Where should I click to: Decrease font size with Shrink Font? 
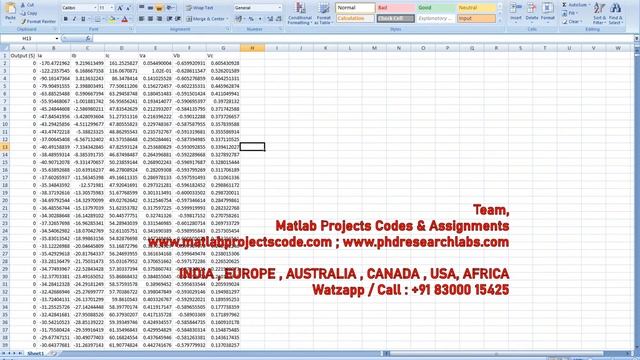pos(128,8)
